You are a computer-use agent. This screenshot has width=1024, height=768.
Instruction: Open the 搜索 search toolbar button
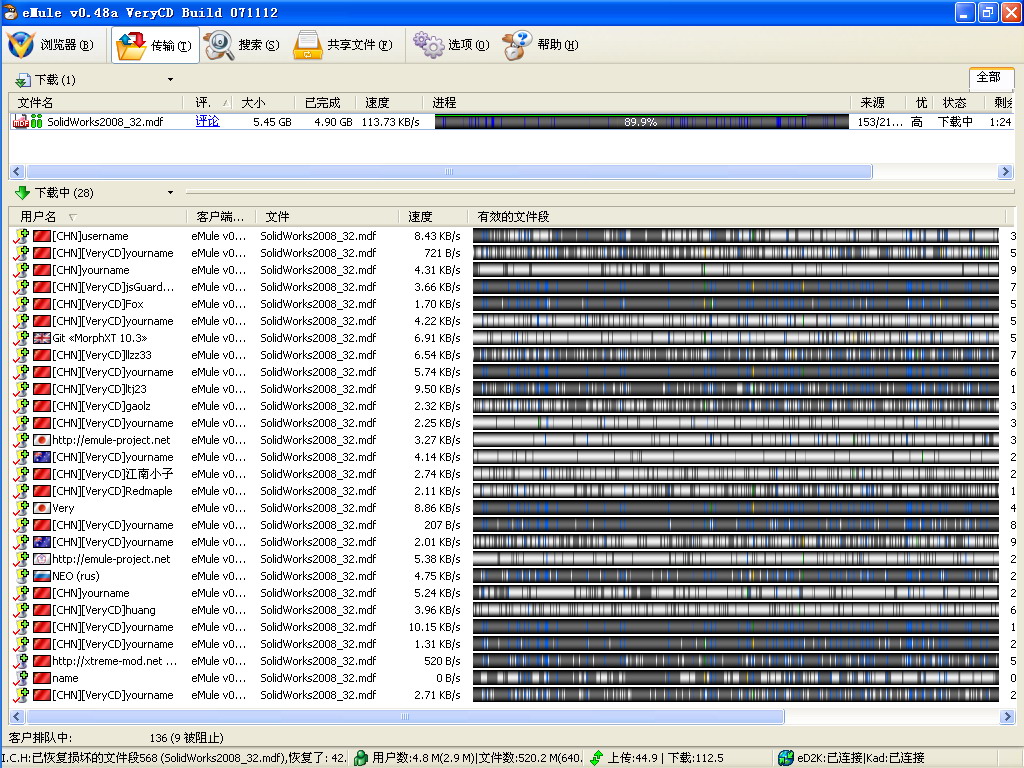242,45
